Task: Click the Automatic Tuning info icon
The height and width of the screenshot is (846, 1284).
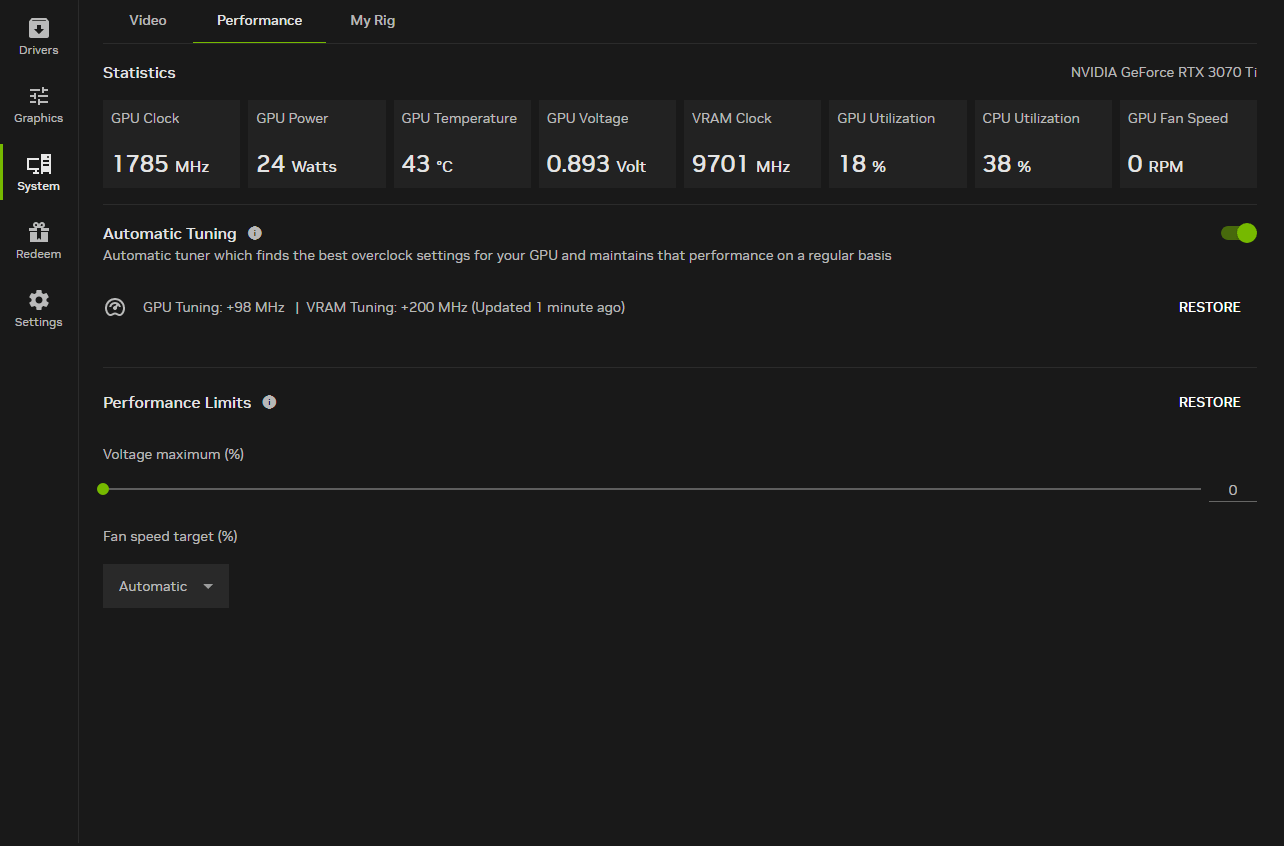Action: pyautogui.click(x=255, y=233)
